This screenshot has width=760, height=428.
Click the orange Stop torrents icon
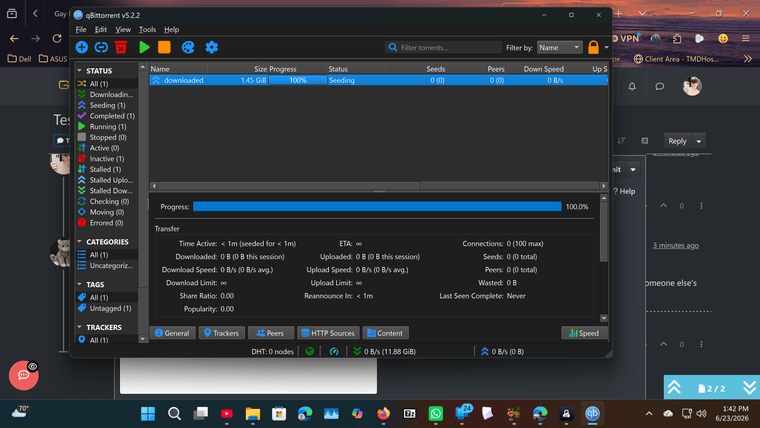click(x=164, y=47)
